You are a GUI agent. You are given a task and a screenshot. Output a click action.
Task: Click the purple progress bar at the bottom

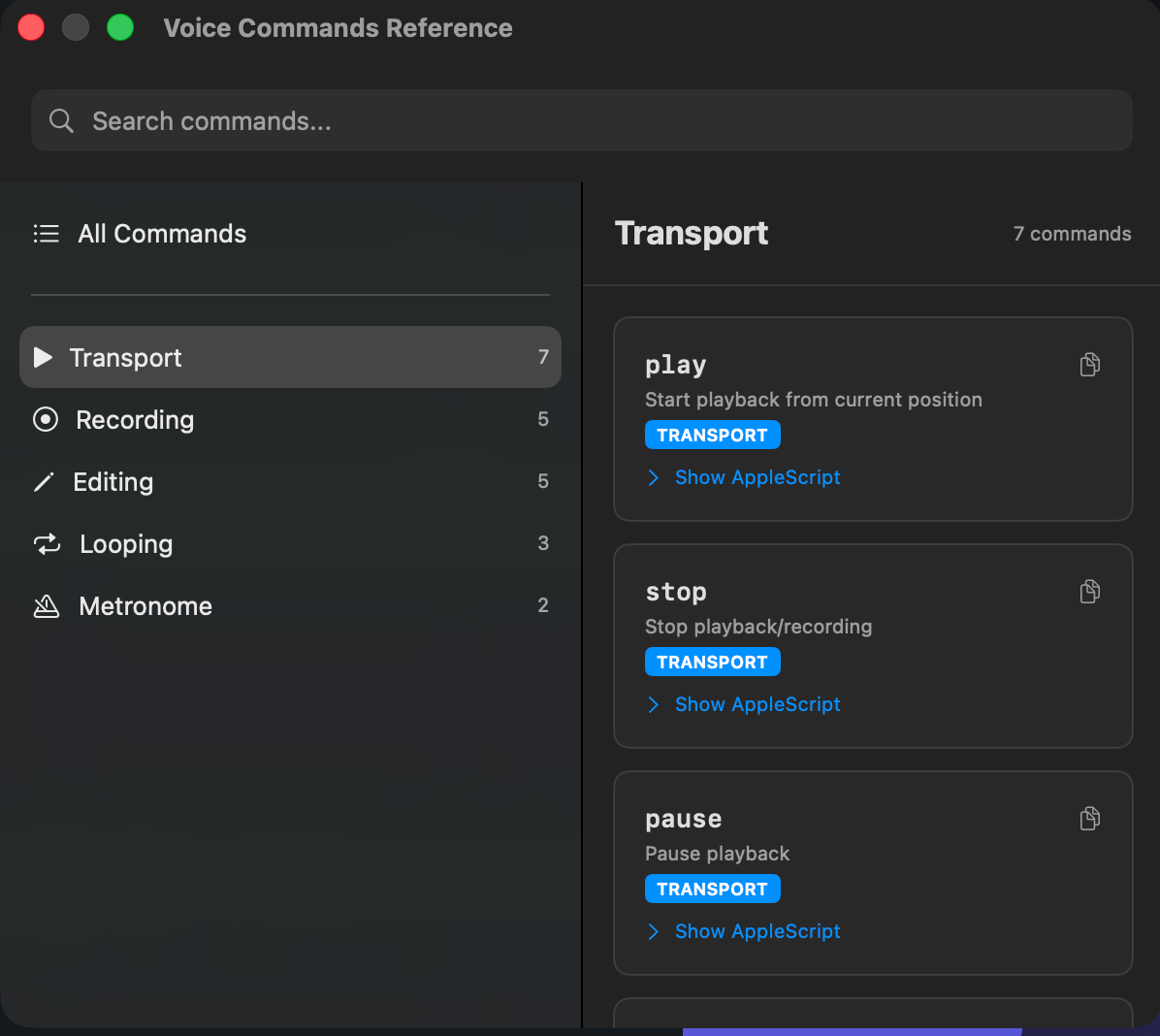(x=854, y=1031)
